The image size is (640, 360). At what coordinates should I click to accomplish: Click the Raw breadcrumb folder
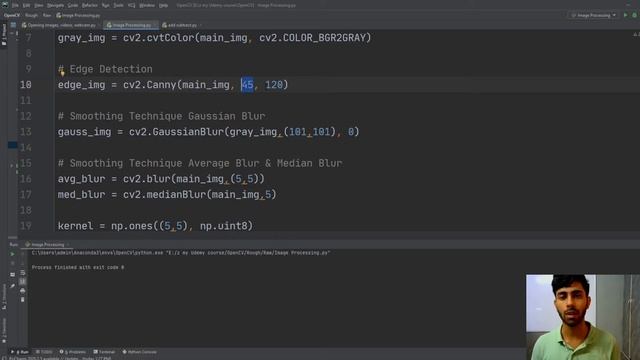click(x=47, y=15)
